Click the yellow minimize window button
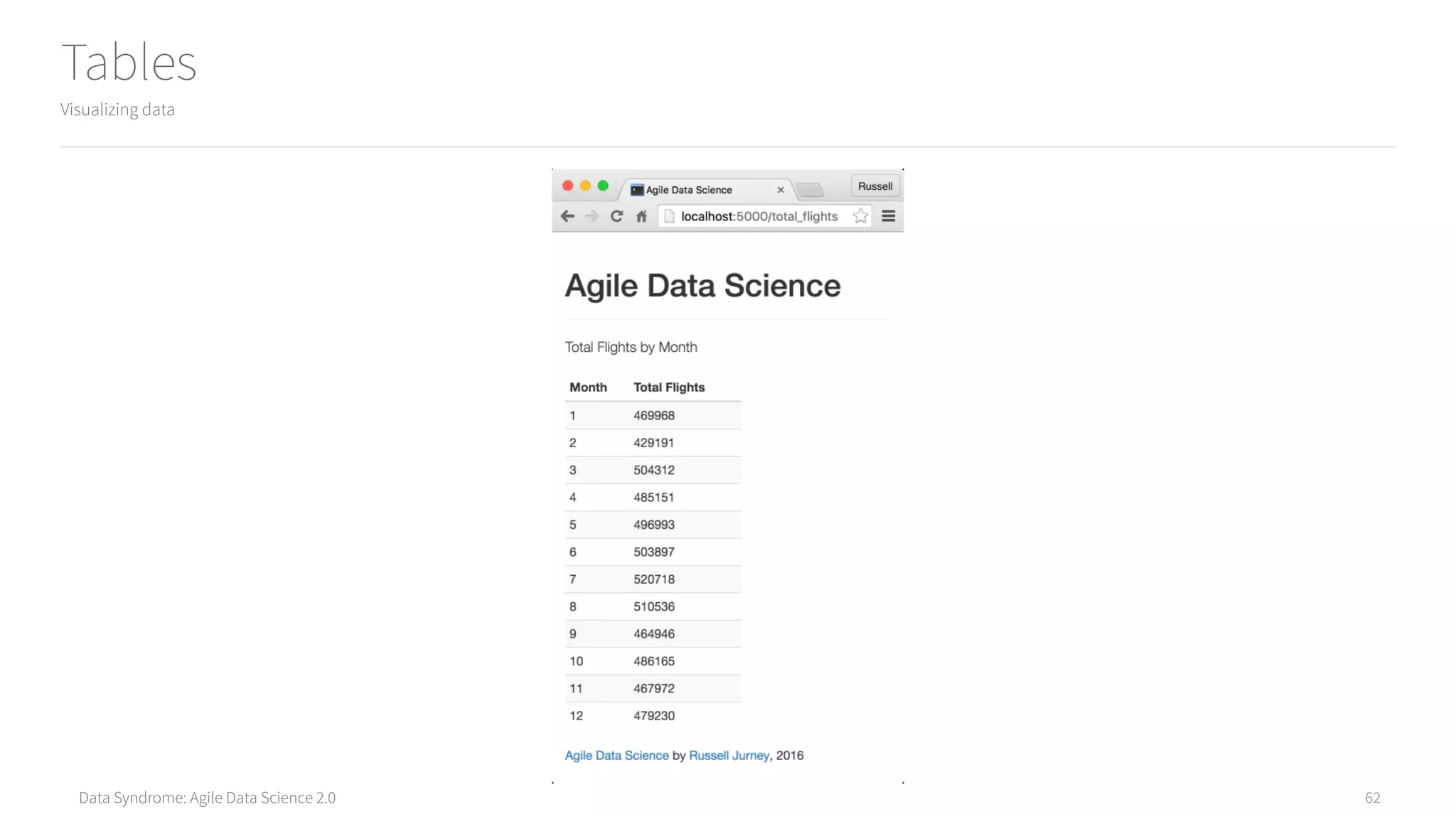 pos(585,186)
